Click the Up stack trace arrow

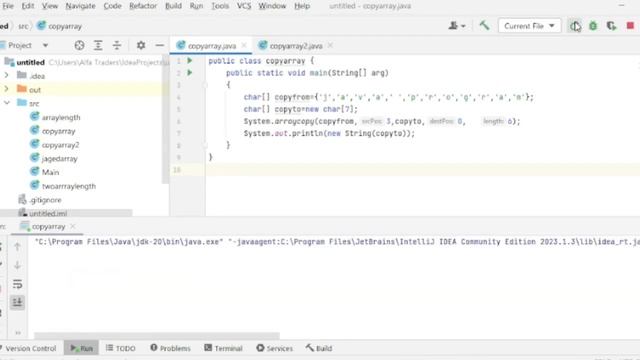(x=18, y=247)
